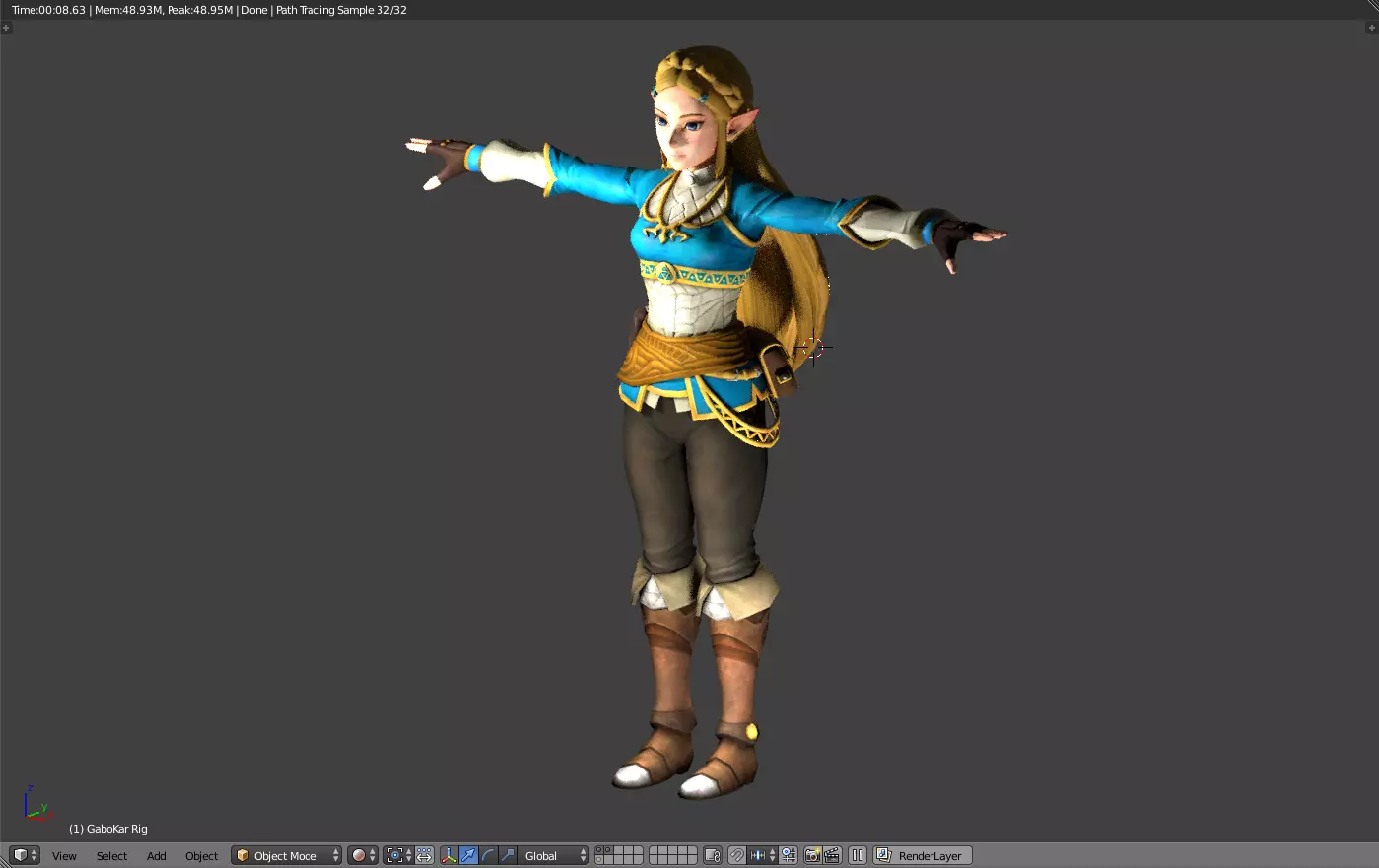Image resolution: width=1379 pixels, height=868 pixels.
Task: Open the View menu
Action: [64, 855]
